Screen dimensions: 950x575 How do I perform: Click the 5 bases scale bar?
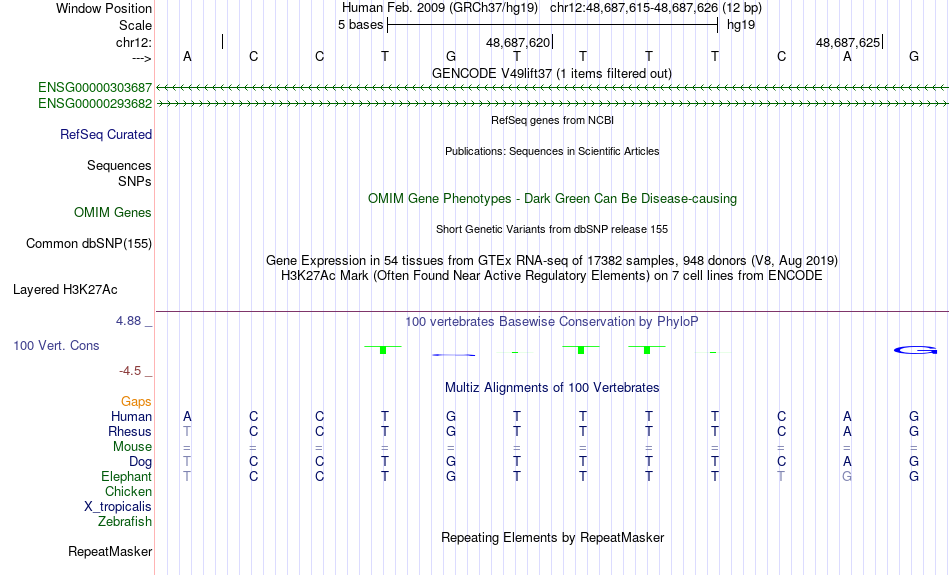coord(553,25)
